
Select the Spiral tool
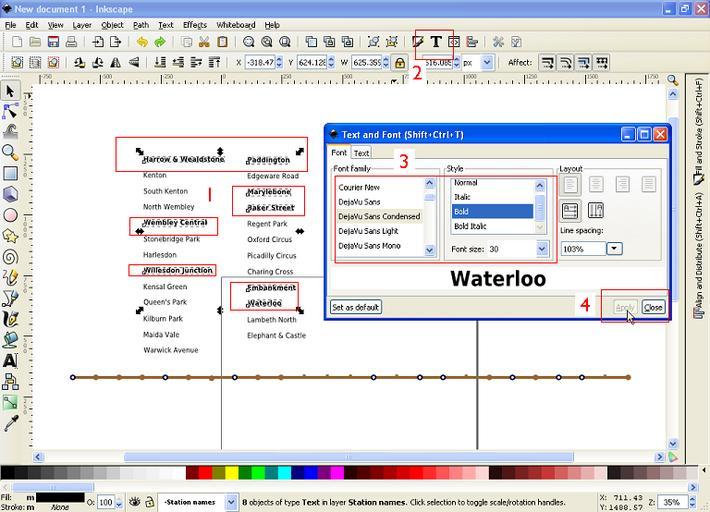(x=10, y=257)
